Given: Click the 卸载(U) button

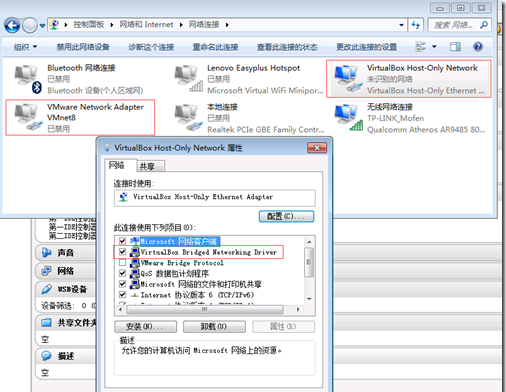Looking at the screenshot, I should pos(214,327).
